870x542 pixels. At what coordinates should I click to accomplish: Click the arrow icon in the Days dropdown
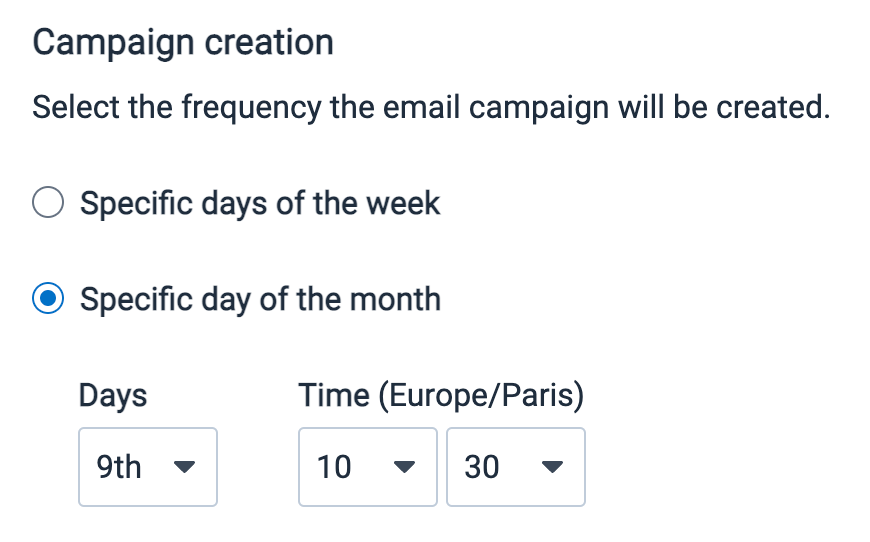coord(184,467)
